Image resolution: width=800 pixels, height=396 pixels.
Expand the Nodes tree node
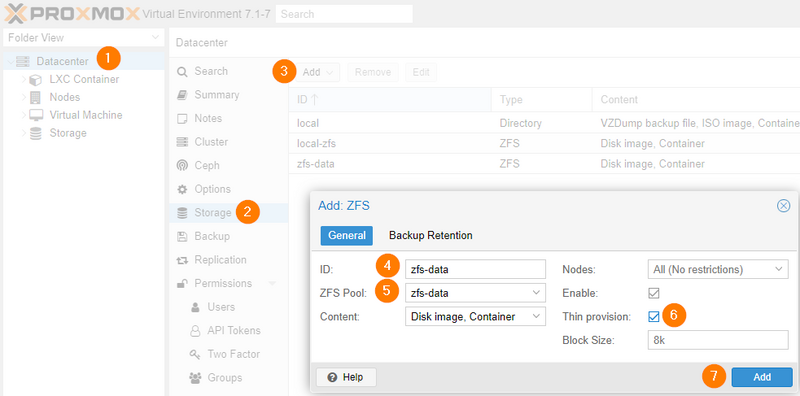(24, 97)
